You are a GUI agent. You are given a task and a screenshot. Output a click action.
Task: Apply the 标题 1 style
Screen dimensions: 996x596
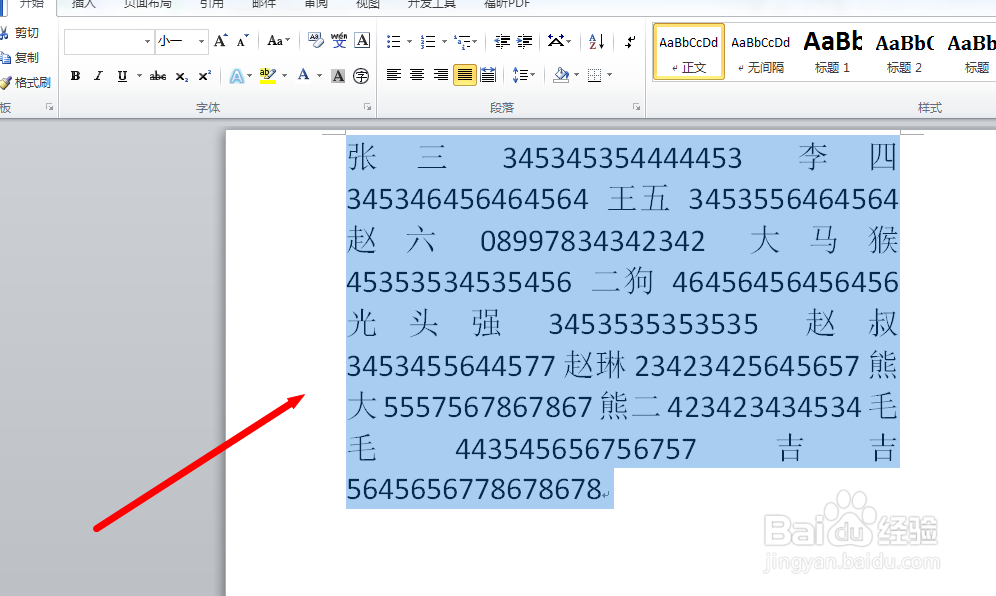click(832, 52)
